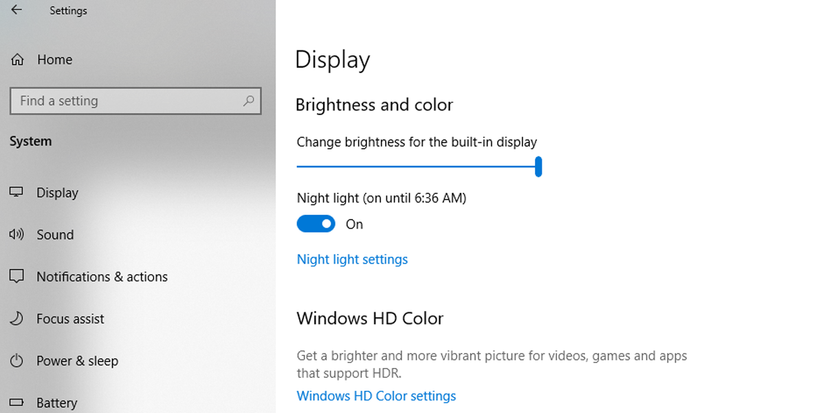Screen dimensions: 825x413
Task: Click the search magnifier icon
Action: click(249, 101)
